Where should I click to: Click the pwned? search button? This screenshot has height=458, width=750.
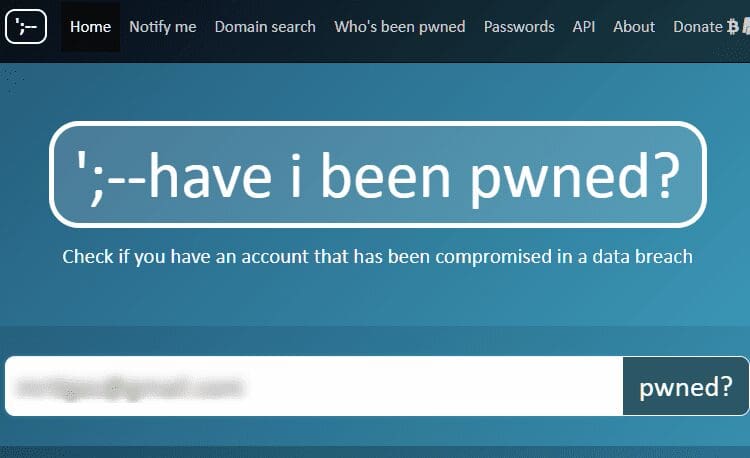coord(686,386)
